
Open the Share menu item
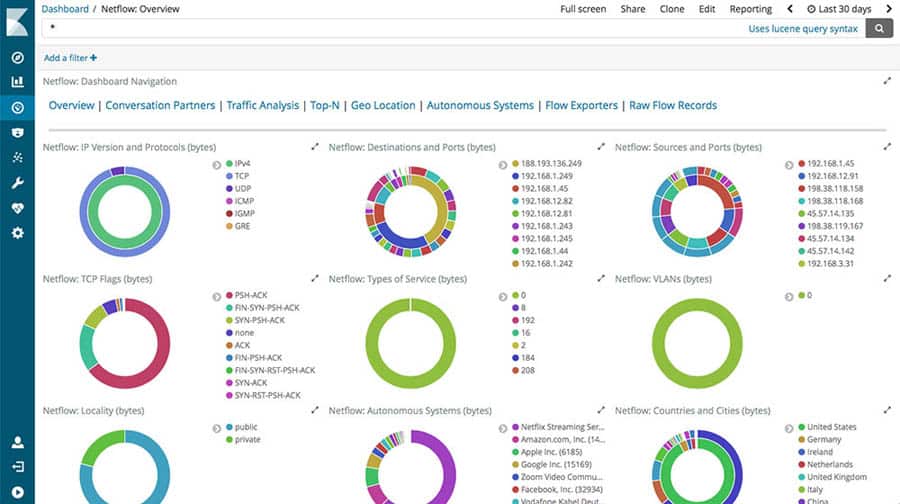632,9
